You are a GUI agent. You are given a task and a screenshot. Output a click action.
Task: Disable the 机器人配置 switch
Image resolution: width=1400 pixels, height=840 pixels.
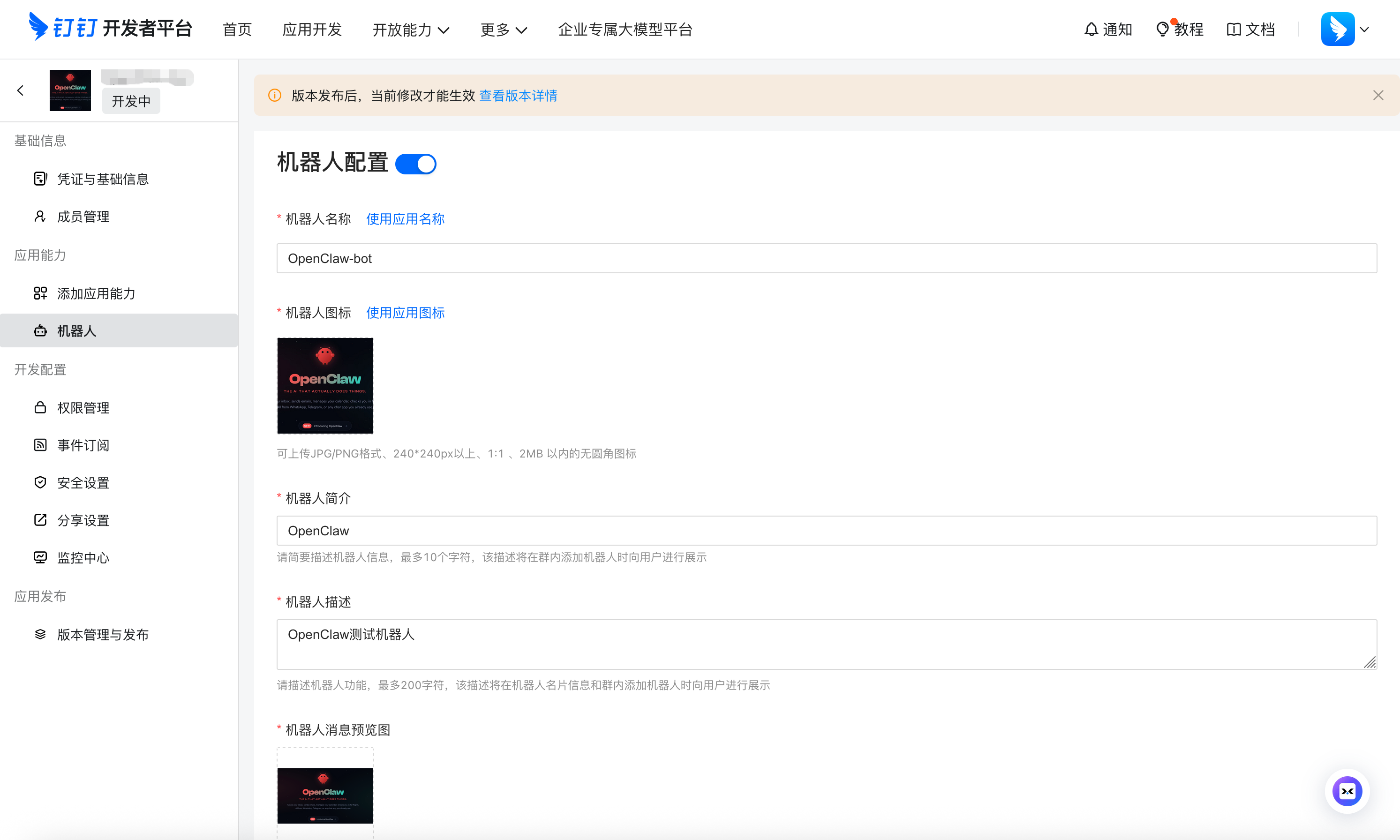(415, 164)
